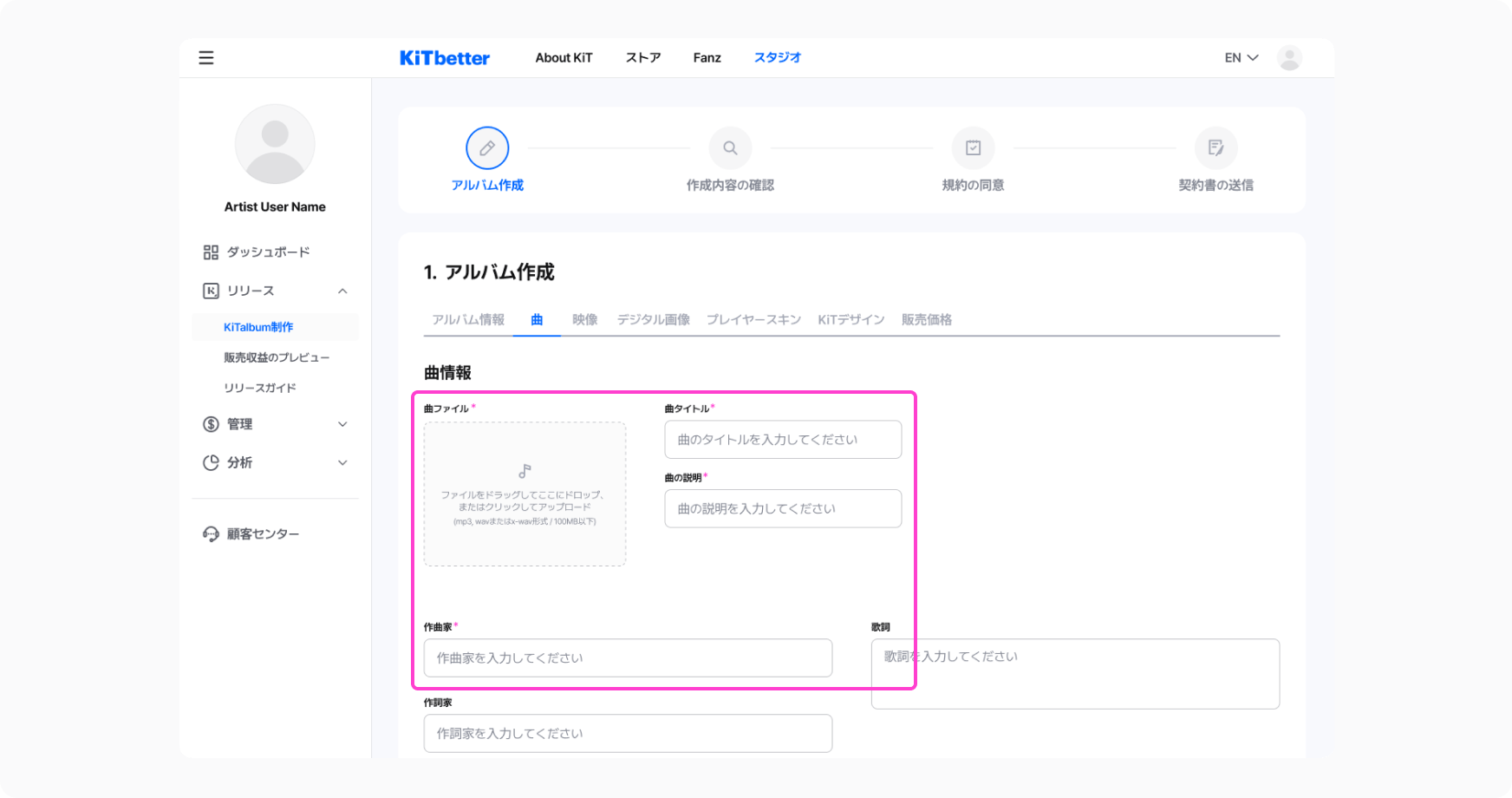Collapse the リリース sidebar section
The width and height of the screenshot is (1512, 798).
342,291
